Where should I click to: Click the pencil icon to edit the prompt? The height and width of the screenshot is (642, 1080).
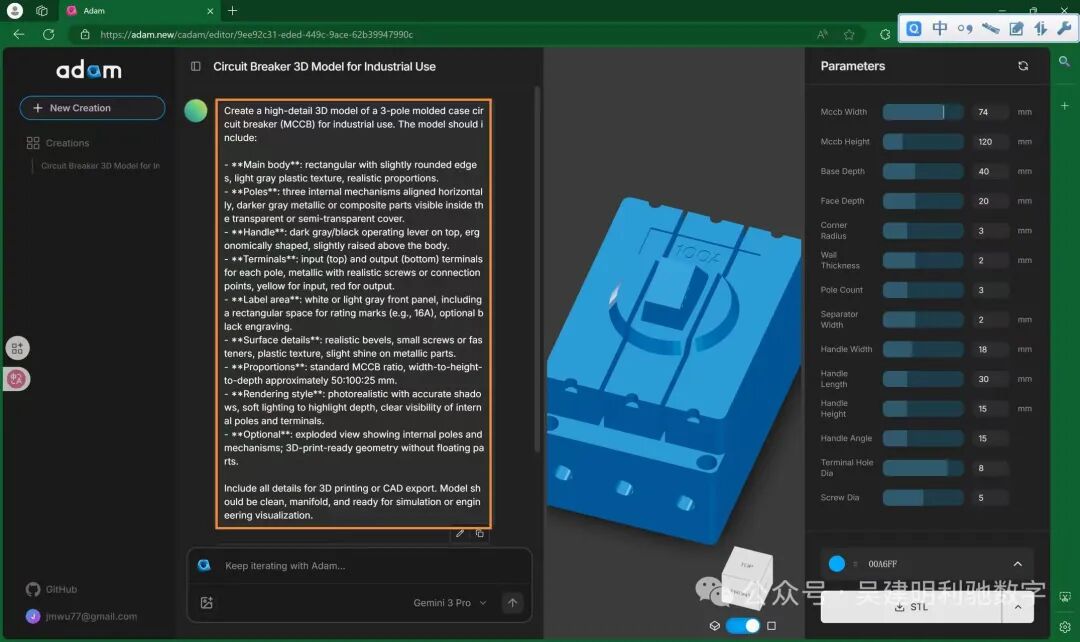tap(460, 533)
